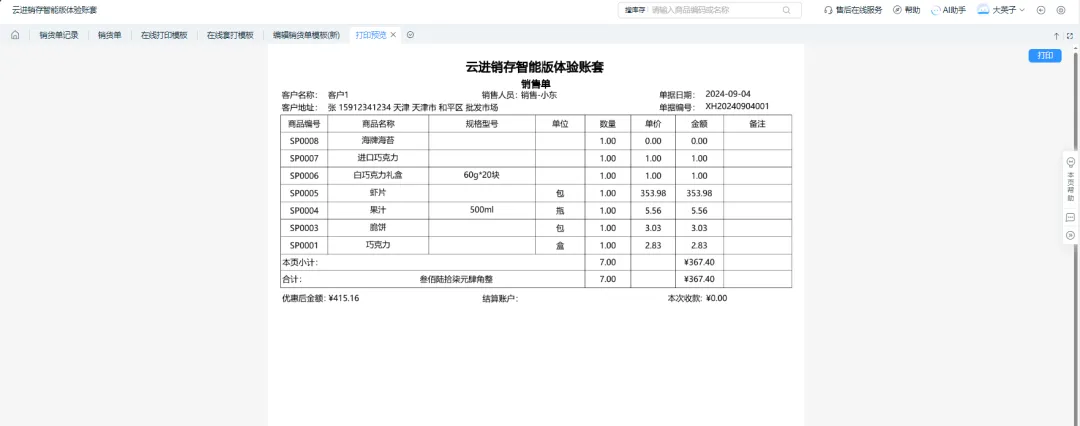The image size is (1080, 426).
Task: Open 本页帮助 side panel
Action: pyautogui.click(x=1070, y=180)
